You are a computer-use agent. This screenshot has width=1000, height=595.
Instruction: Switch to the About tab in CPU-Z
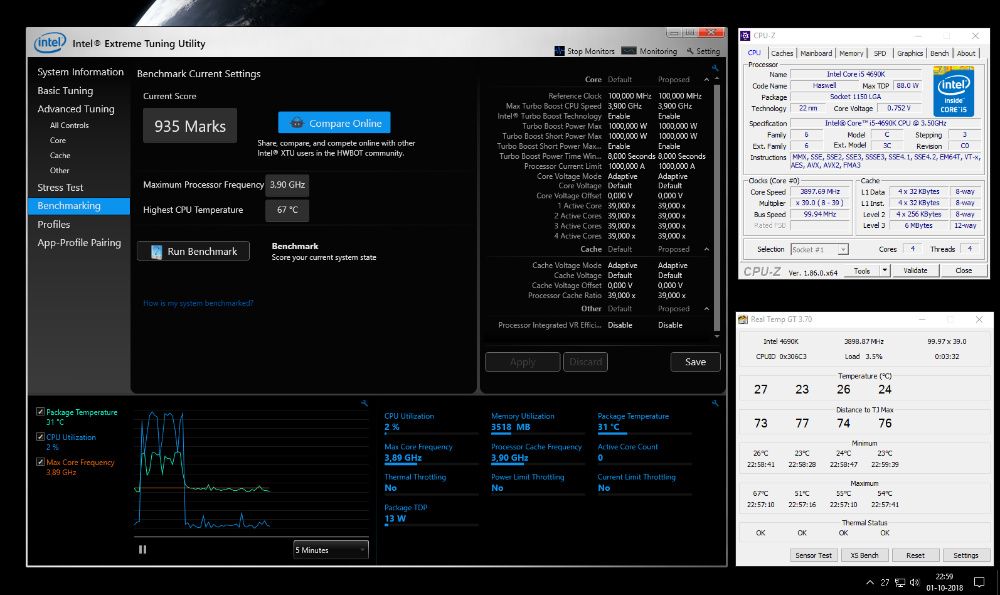point(966,54)
